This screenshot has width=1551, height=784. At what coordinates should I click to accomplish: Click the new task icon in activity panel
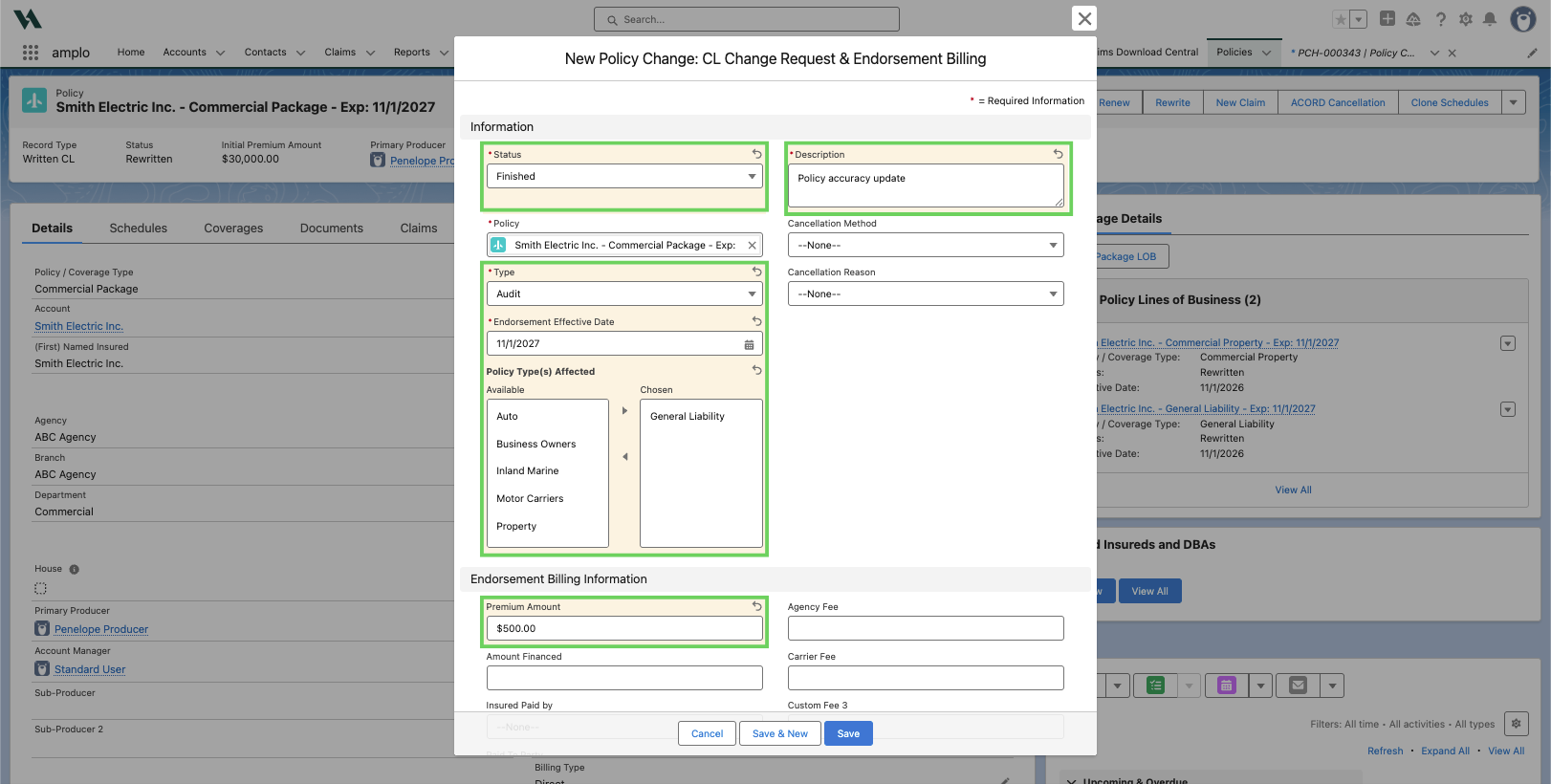[1156, 686]
